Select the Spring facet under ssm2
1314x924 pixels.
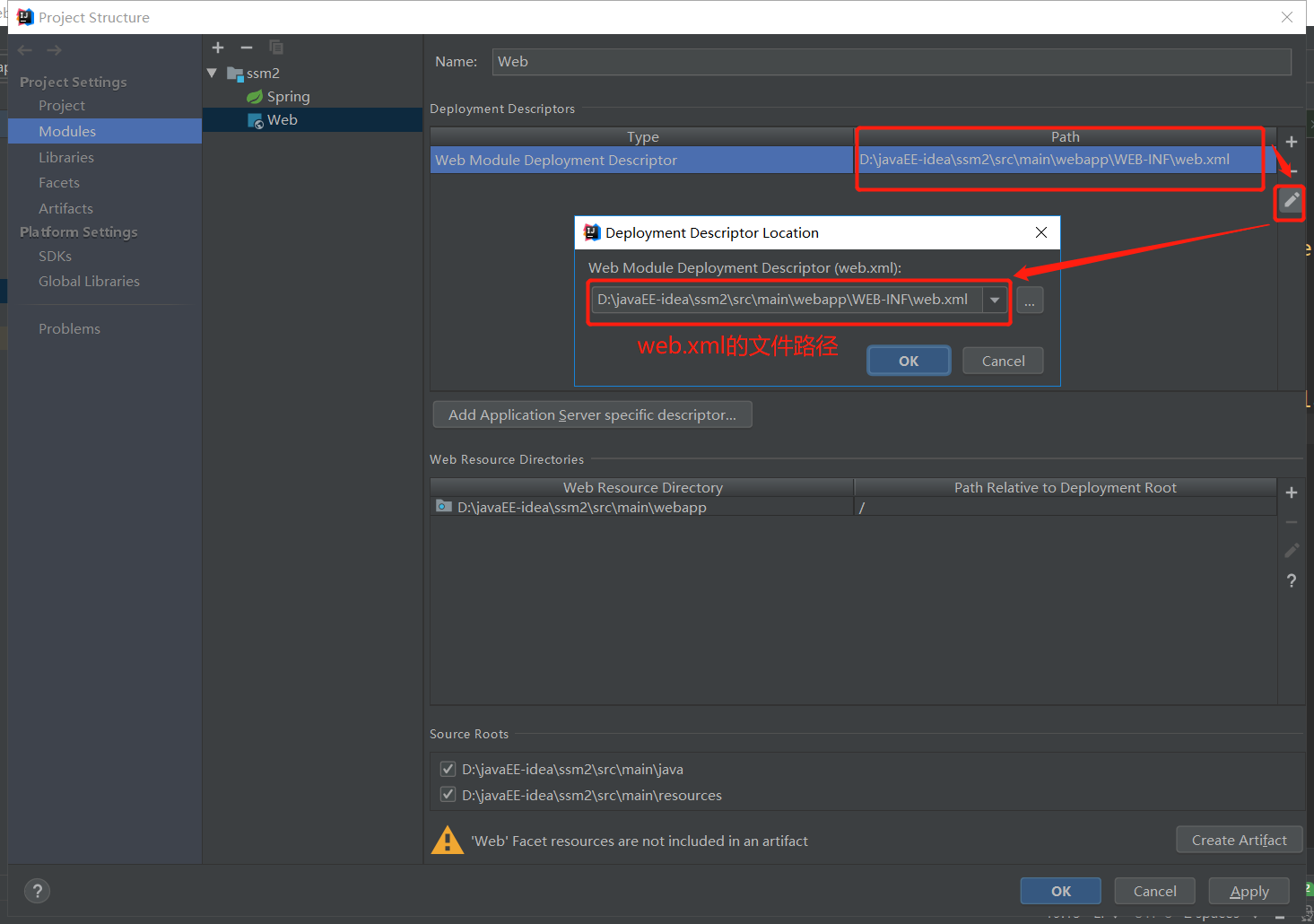coord(288,96)
